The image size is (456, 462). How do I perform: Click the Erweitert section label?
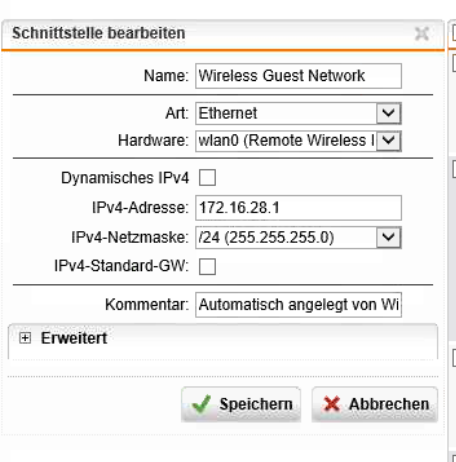point(74,338)
